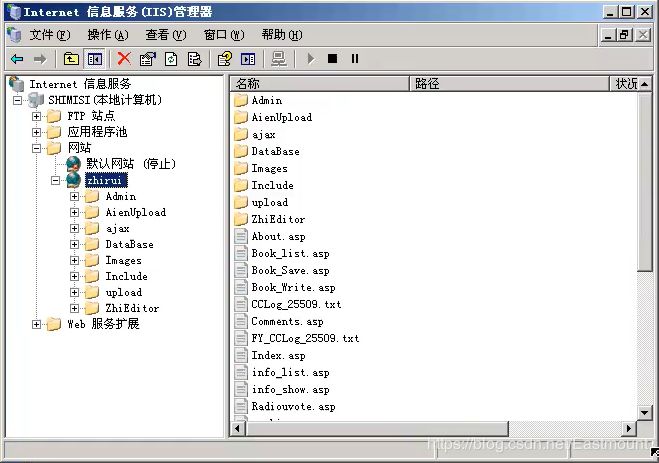Click horizontal scrollbar right arrow

[x=629, y=429]
